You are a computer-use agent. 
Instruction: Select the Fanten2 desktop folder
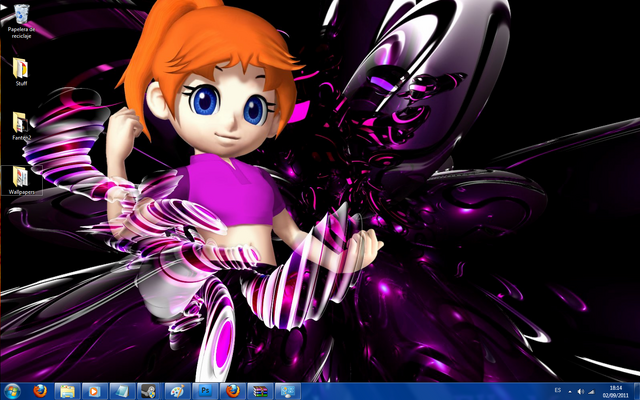(21, 126)
